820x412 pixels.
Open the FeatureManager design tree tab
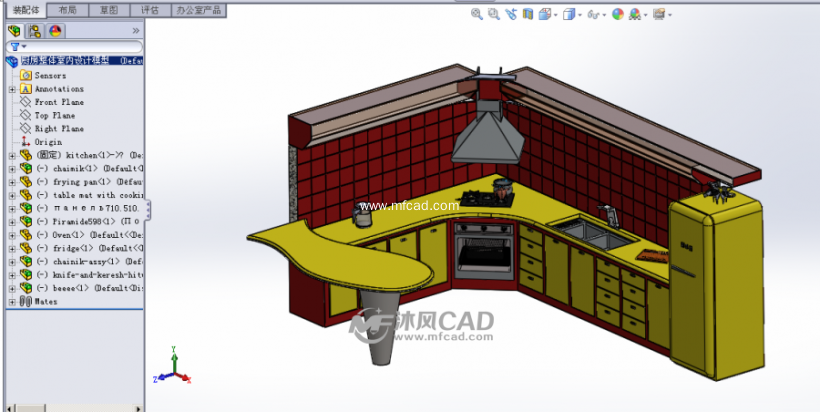[14, 31]
